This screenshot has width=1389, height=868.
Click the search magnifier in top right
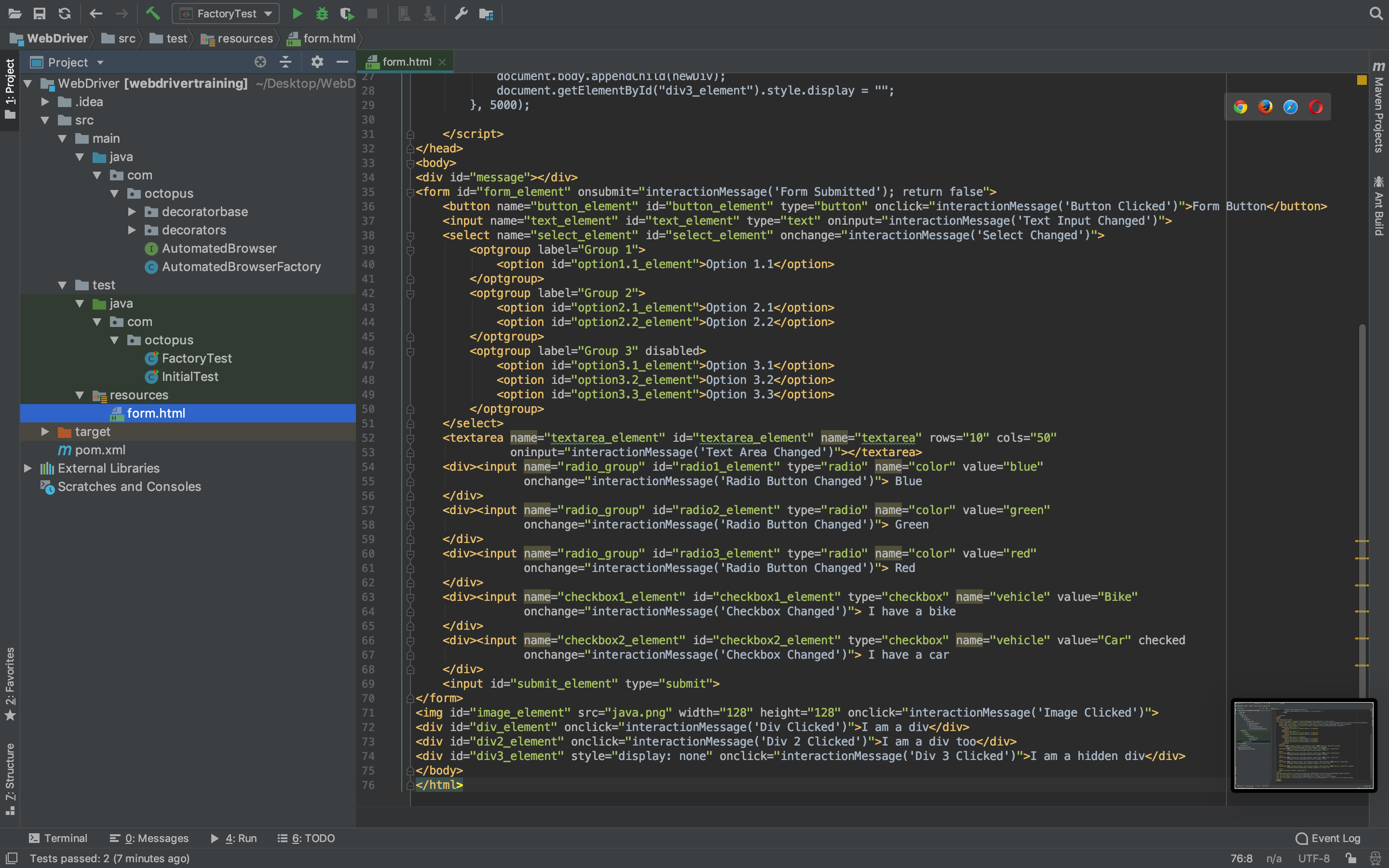[x=1376, y=13]
